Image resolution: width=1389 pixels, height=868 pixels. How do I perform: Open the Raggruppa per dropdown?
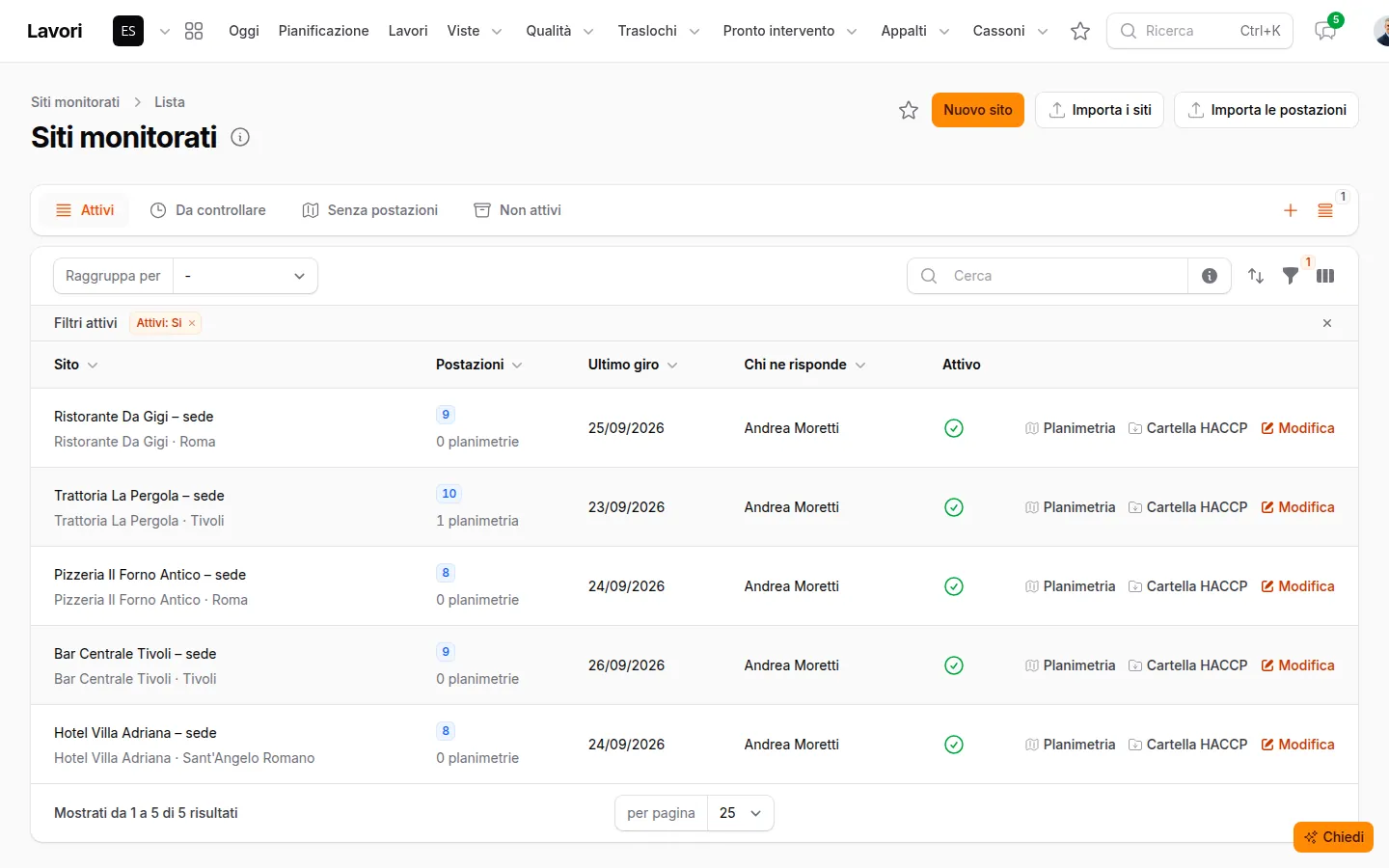pos(245,276)
